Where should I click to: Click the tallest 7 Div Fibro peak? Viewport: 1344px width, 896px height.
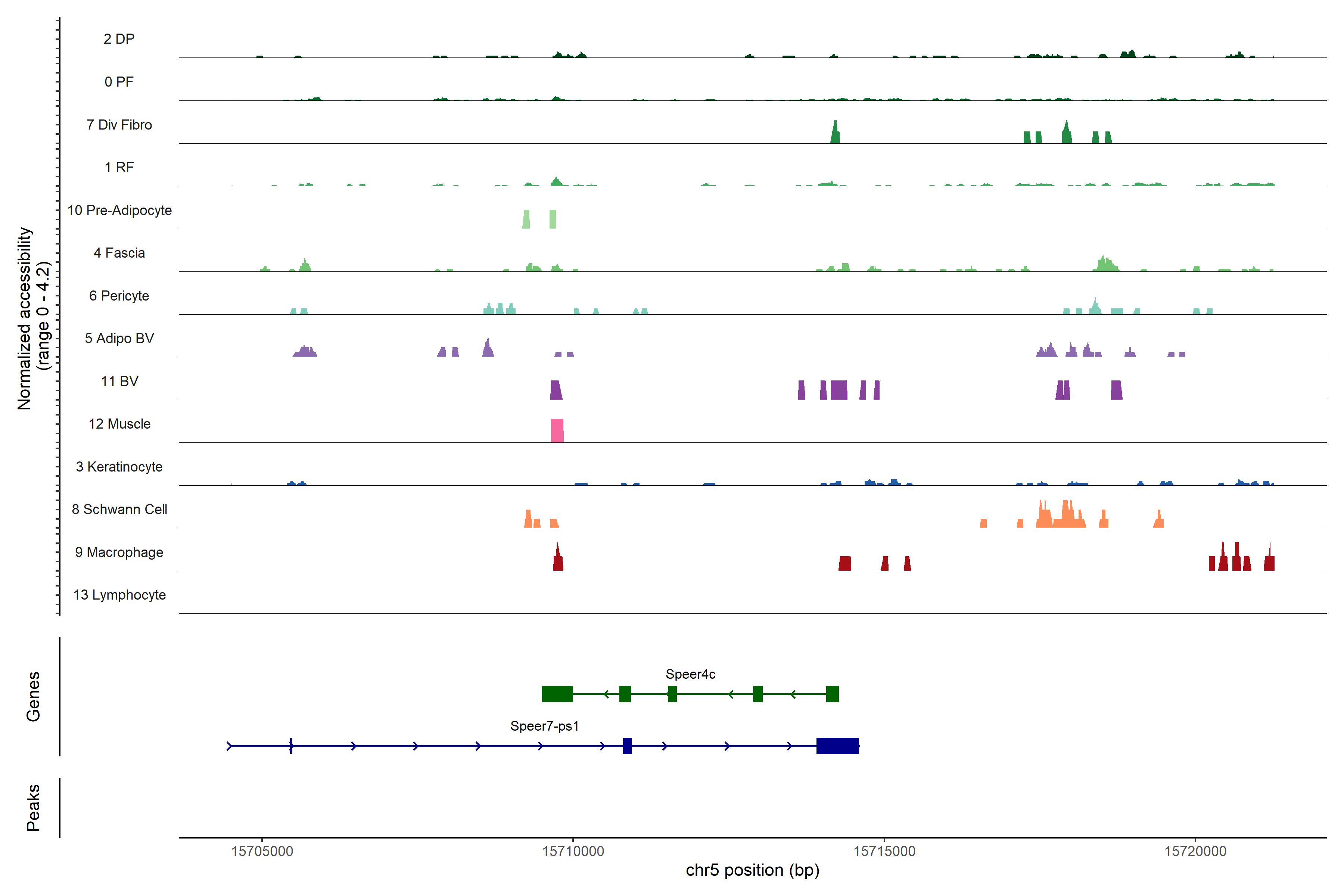pyautogui.click(x=835, y=133)
